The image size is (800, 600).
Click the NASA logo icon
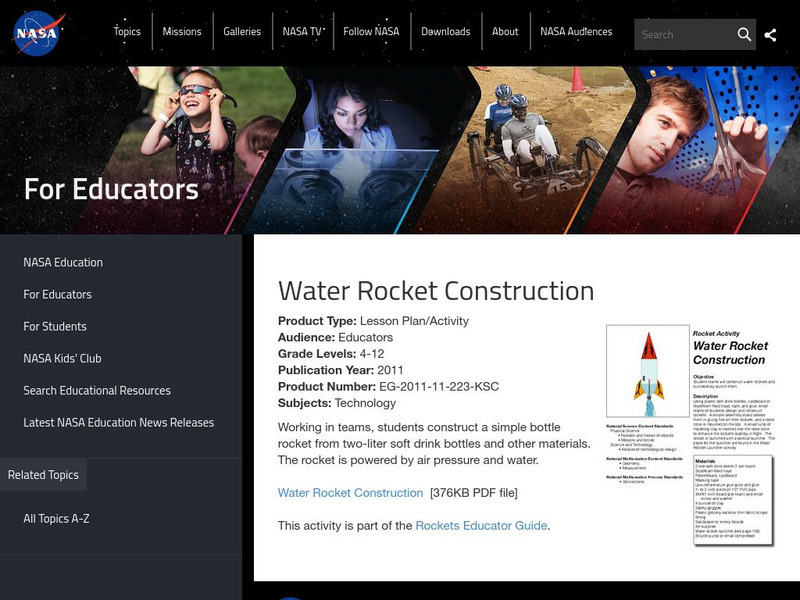tap(38, 33)
